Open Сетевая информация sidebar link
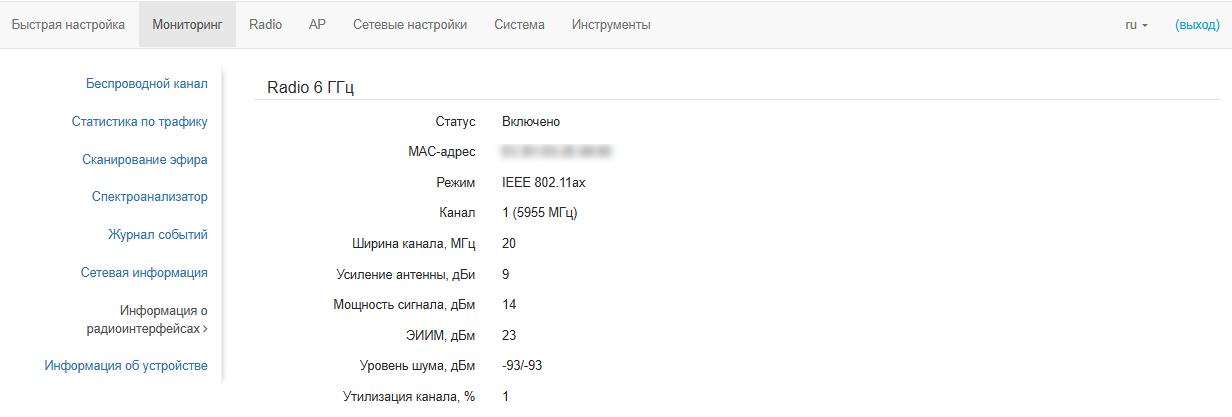 click(x=144, y=272)
